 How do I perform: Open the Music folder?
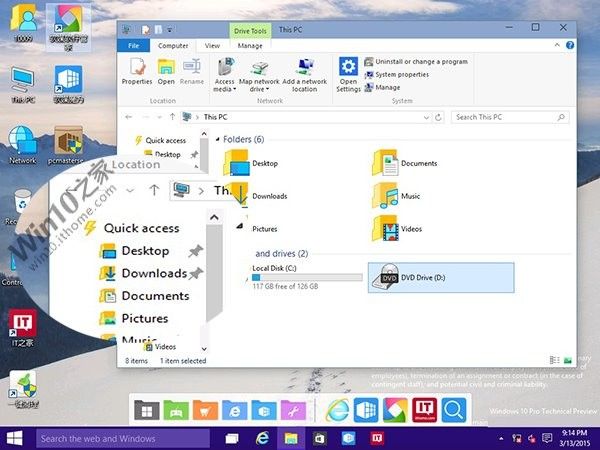(386, 196)
